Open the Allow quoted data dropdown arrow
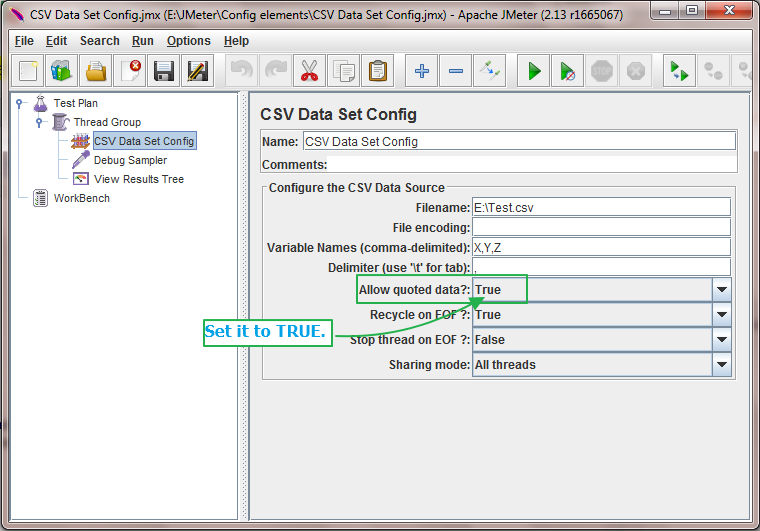This screenshot has height=531, width=760. pyautogui.click(x=722, y=290)
